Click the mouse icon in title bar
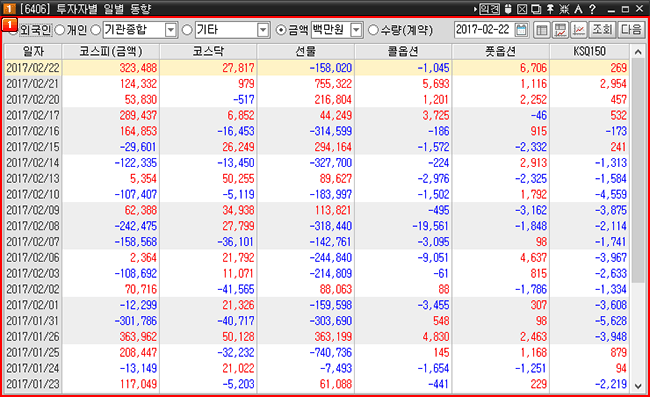This screenshot has height=397, width=650. tap(508, 9)
